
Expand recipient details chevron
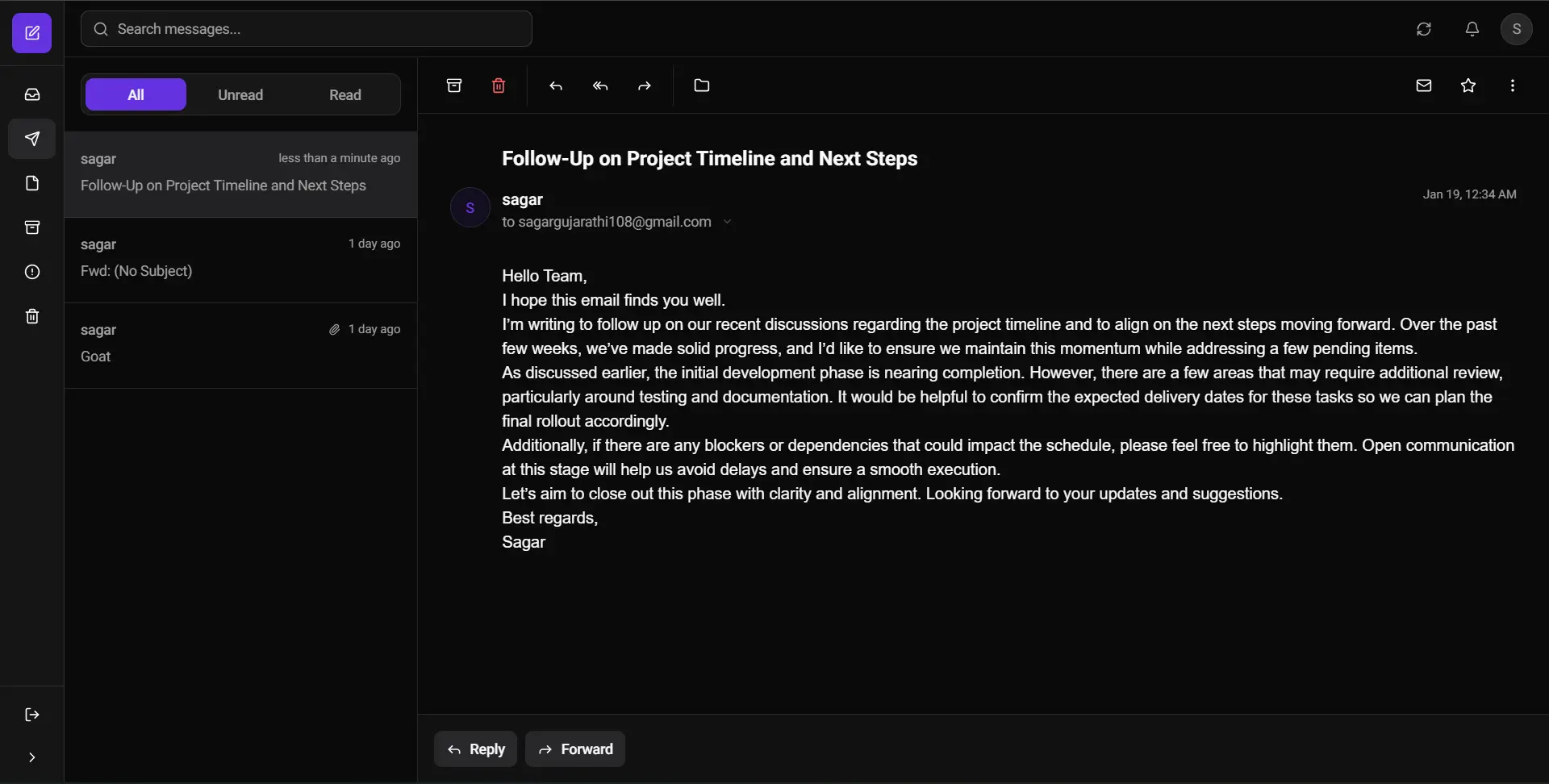pos(727,222)
